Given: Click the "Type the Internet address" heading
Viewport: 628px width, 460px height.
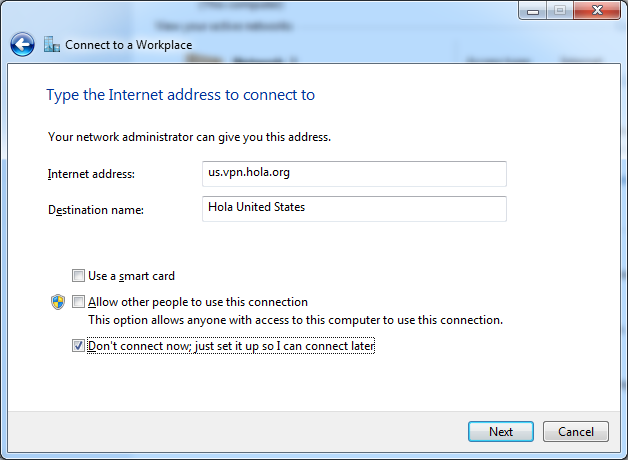Looking at the screenshot, I should click(x=181, y=95).
